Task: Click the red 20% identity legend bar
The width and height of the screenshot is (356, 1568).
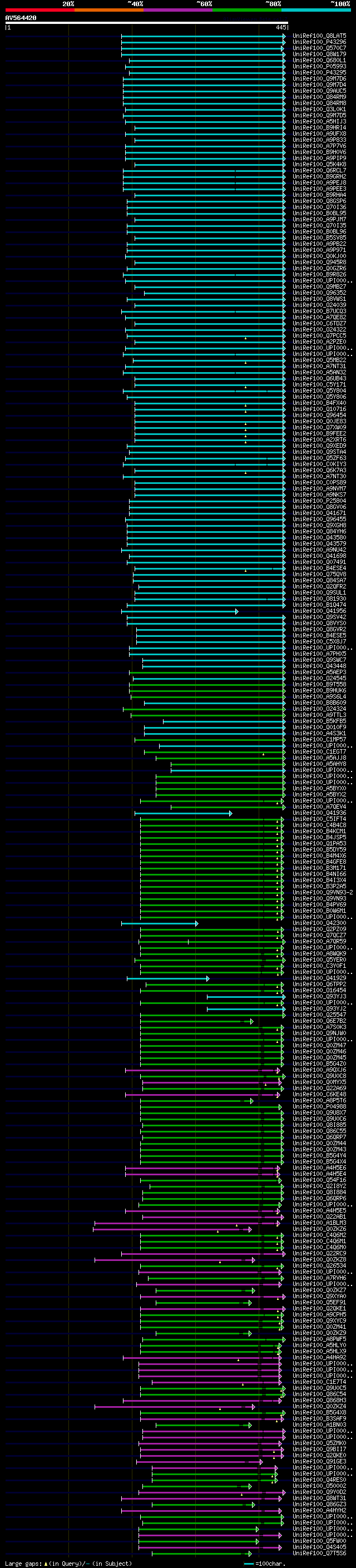Action: [x=39, y=10]
